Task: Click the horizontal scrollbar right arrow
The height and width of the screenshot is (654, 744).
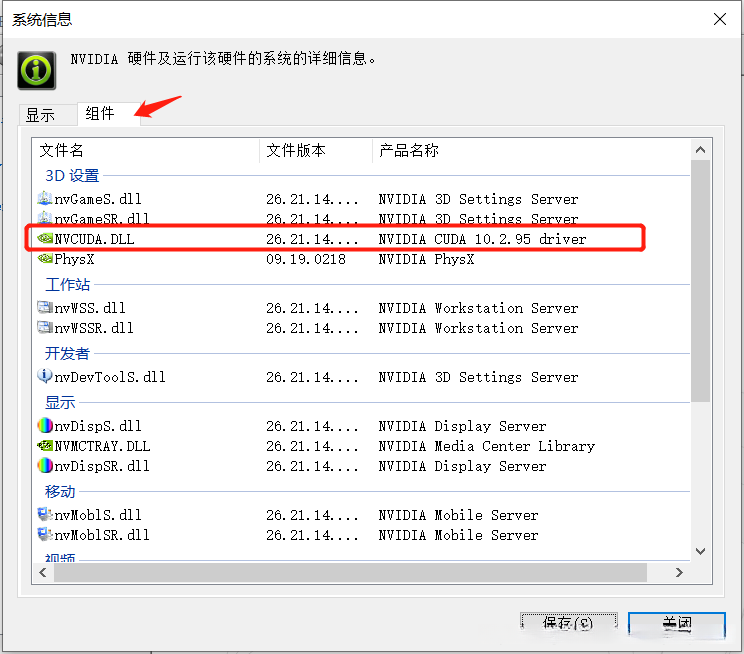Action: click(679, 572)
